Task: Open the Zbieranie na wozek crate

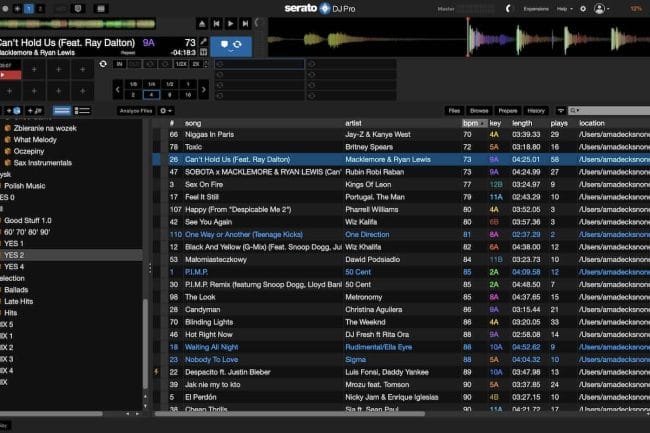Action: (x=45, y=128)
